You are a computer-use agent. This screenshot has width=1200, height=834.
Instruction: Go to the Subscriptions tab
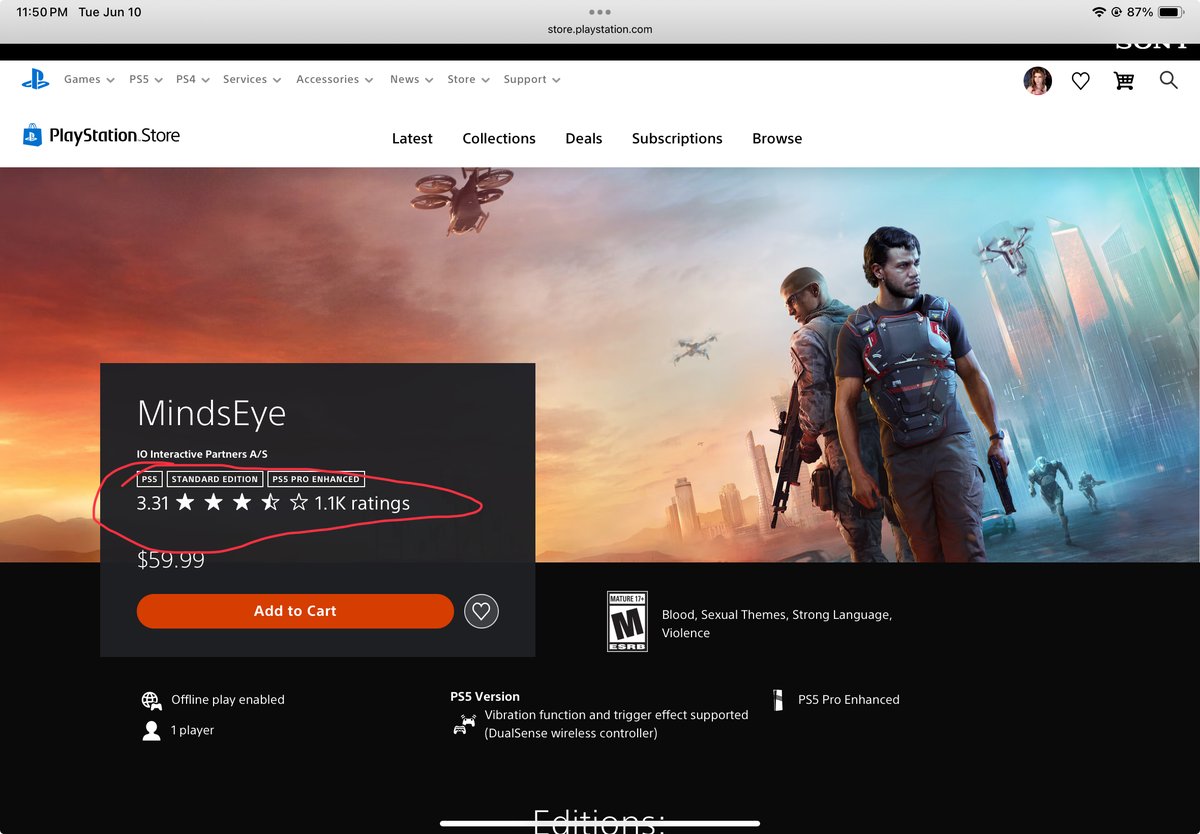click(x=677, y=139)
